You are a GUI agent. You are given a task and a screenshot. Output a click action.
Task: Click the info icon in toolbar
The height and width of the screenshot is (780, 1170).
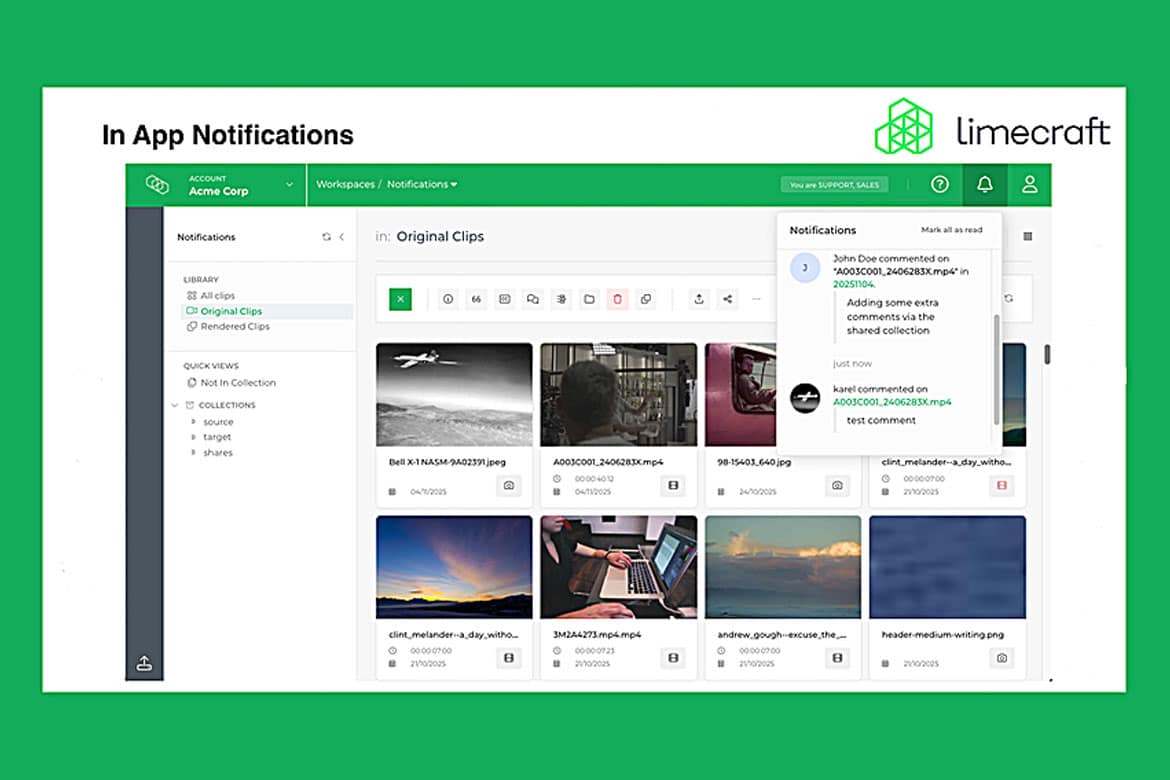(448, 299)
